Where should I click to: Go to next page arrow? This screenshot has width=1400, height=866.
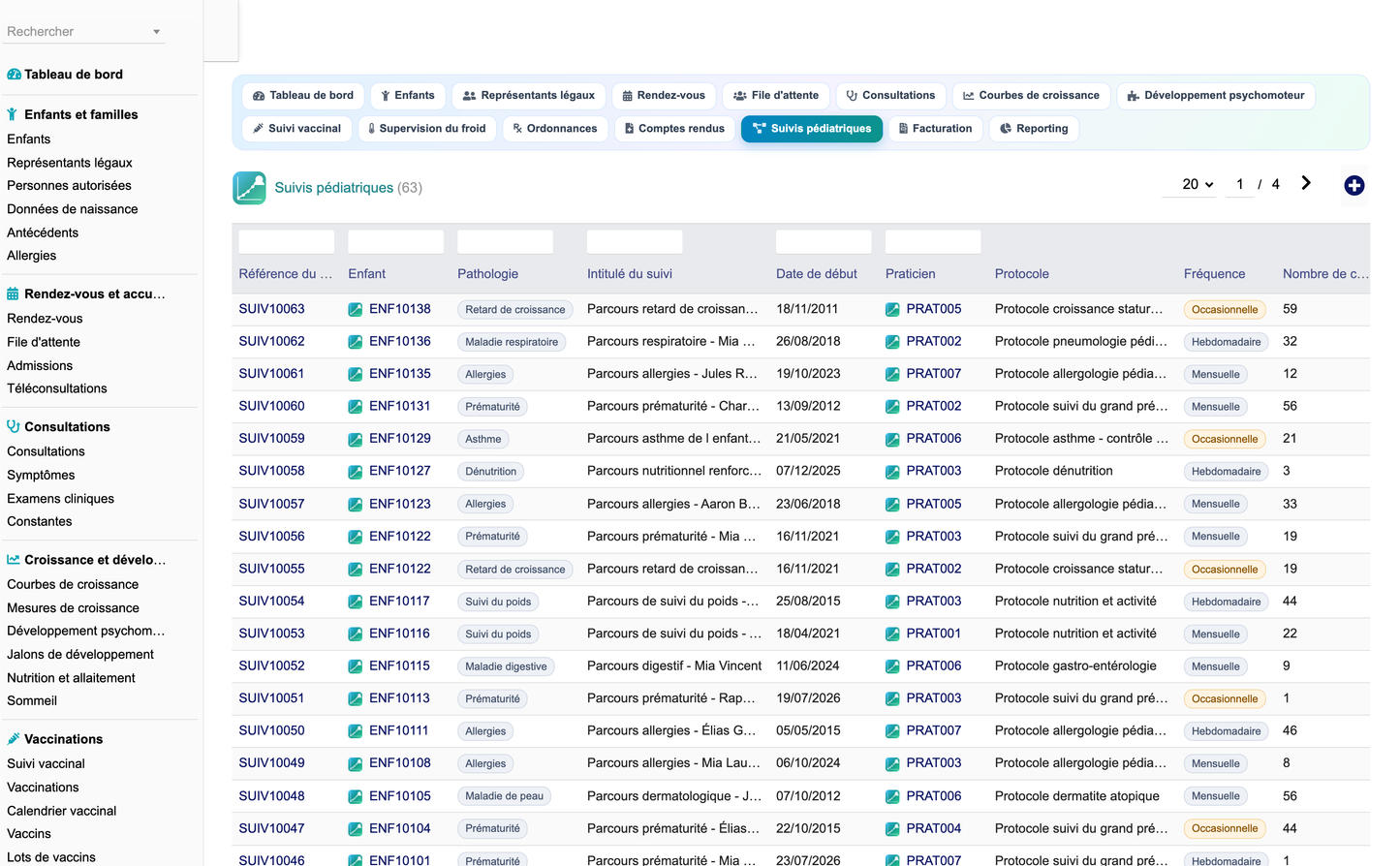click(1306, 183)
